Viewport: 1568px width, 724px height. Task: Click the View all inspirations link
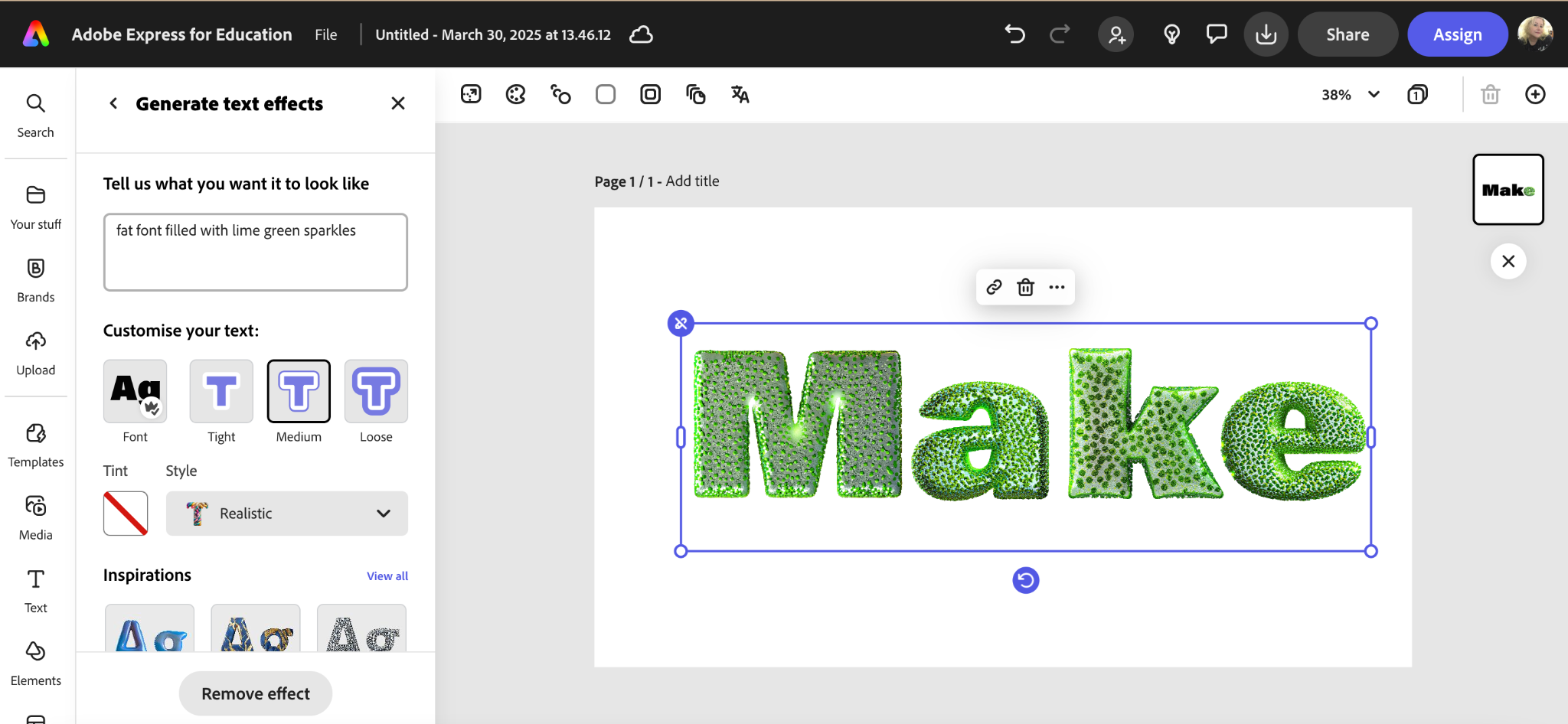pyautogui.click(x=387, y=576)
